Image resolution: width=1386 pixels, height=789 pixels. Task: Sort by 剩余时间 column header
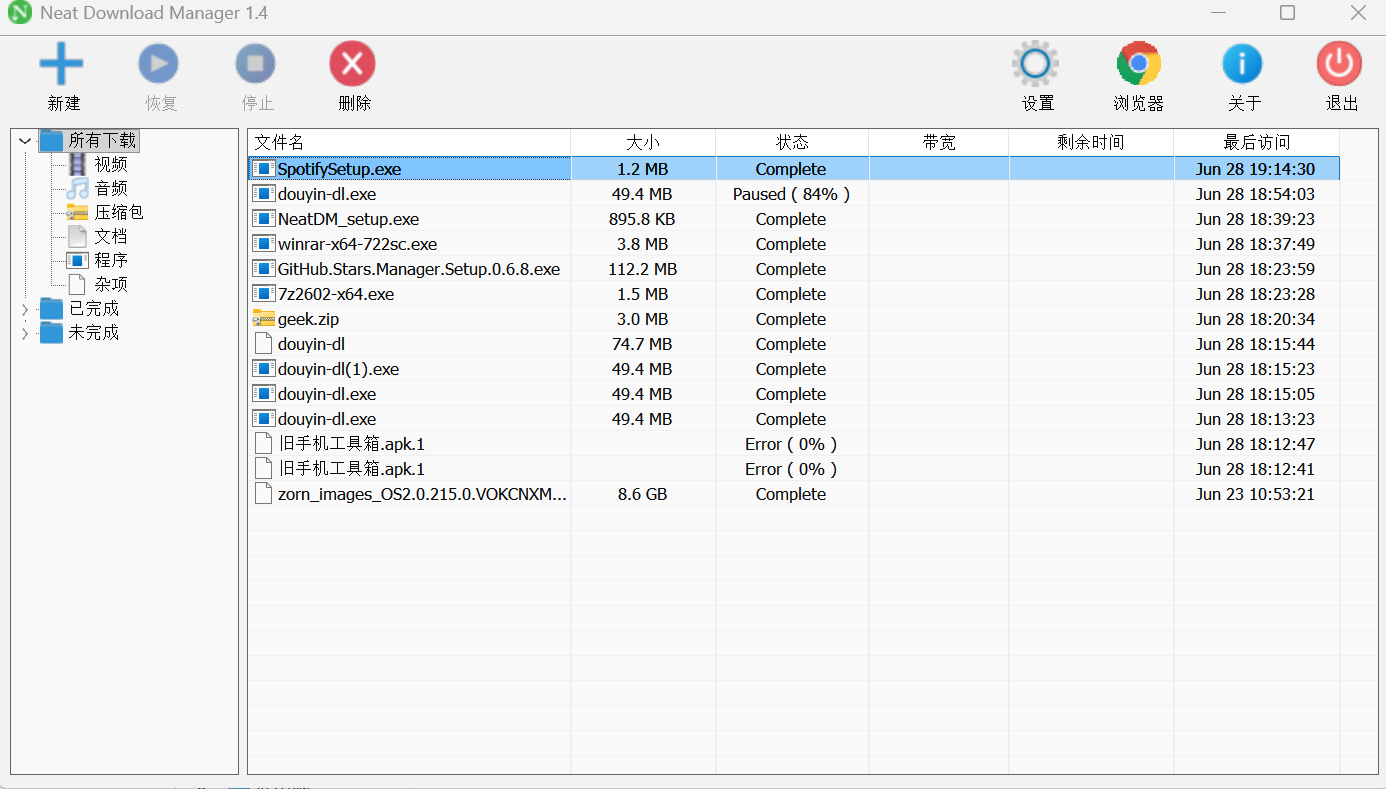(1091, 142)
